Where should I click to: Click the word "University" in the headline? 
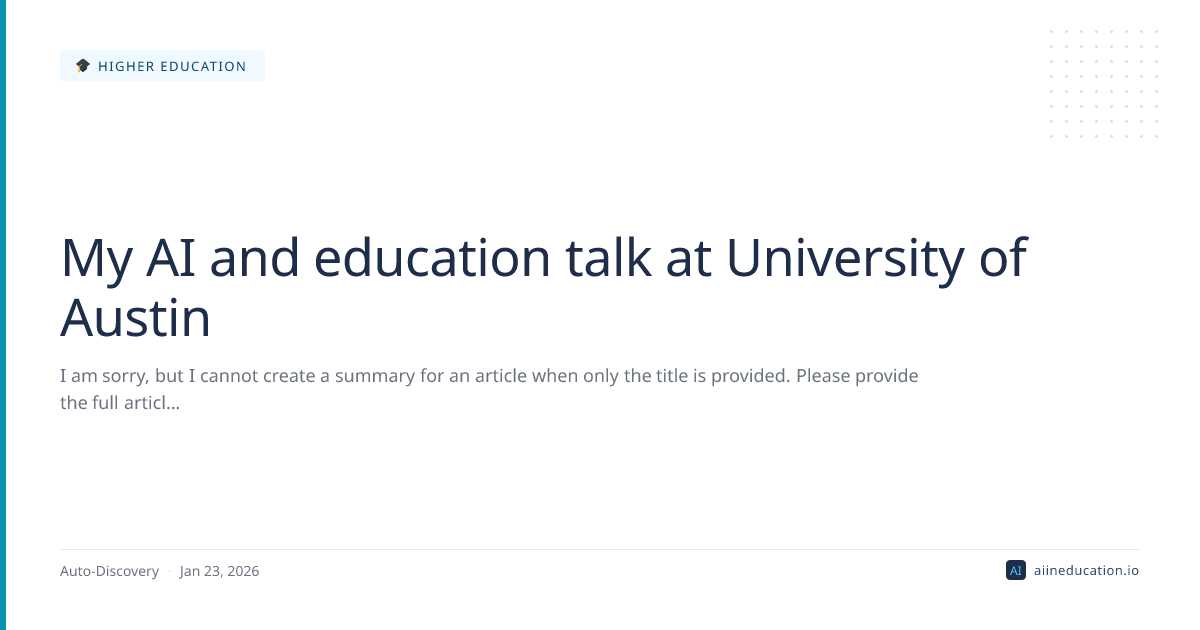point(850,257)
